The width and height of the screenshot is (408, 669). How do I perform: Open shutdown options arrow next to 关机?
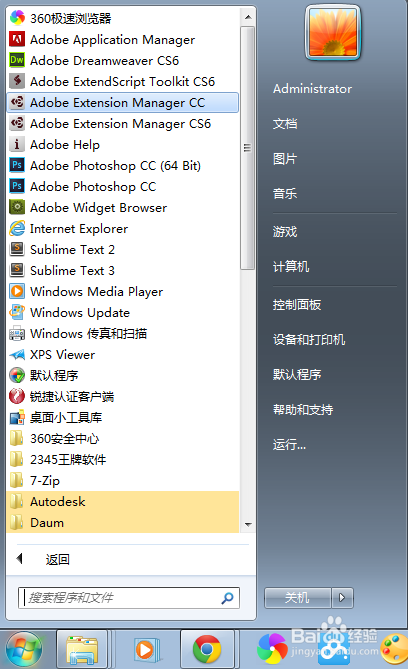[x=342, y=598]
